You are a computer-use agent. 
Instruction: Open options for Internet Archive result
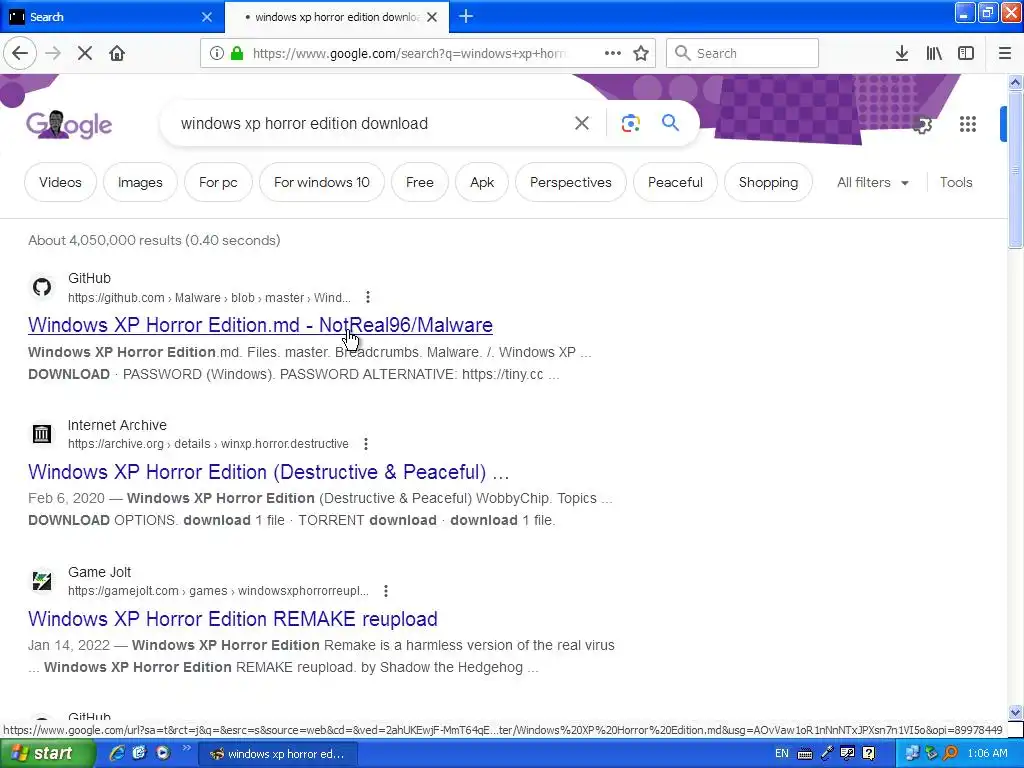[x=366, y=444]
